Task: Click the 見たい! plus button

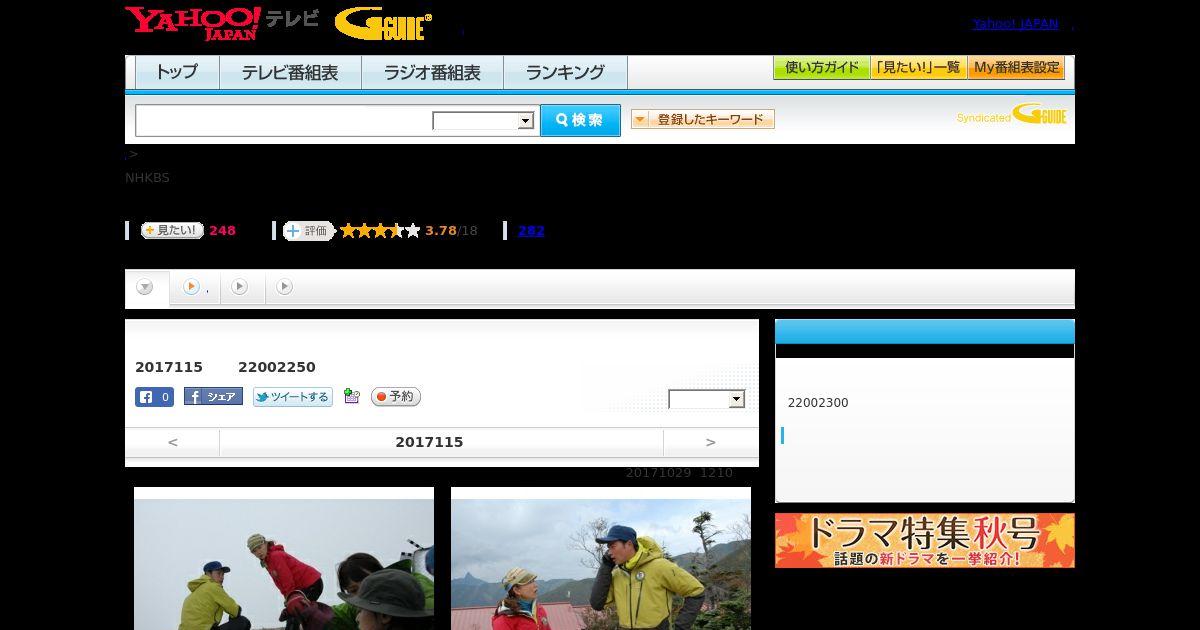Action: (172, 230)
